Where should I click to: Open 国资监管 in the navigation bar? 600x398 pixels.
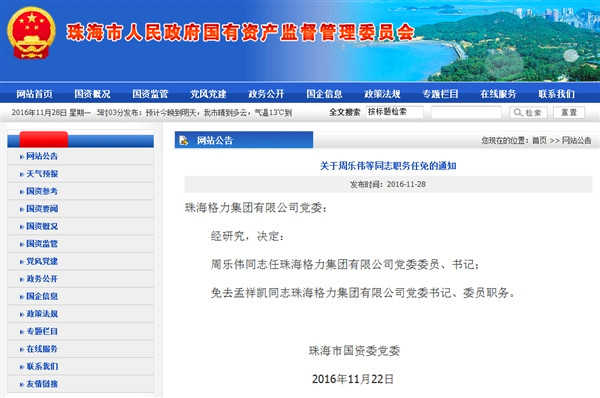[150, 94]
